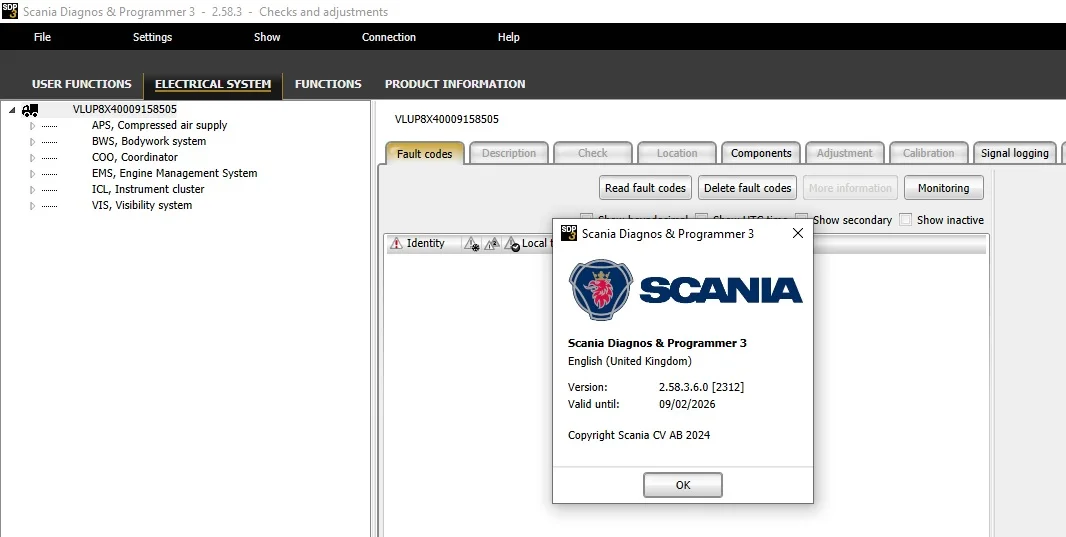
Task: Click the SDP3 icon in the About dialog
Action: pyautogui.click(x=569, y=233)
